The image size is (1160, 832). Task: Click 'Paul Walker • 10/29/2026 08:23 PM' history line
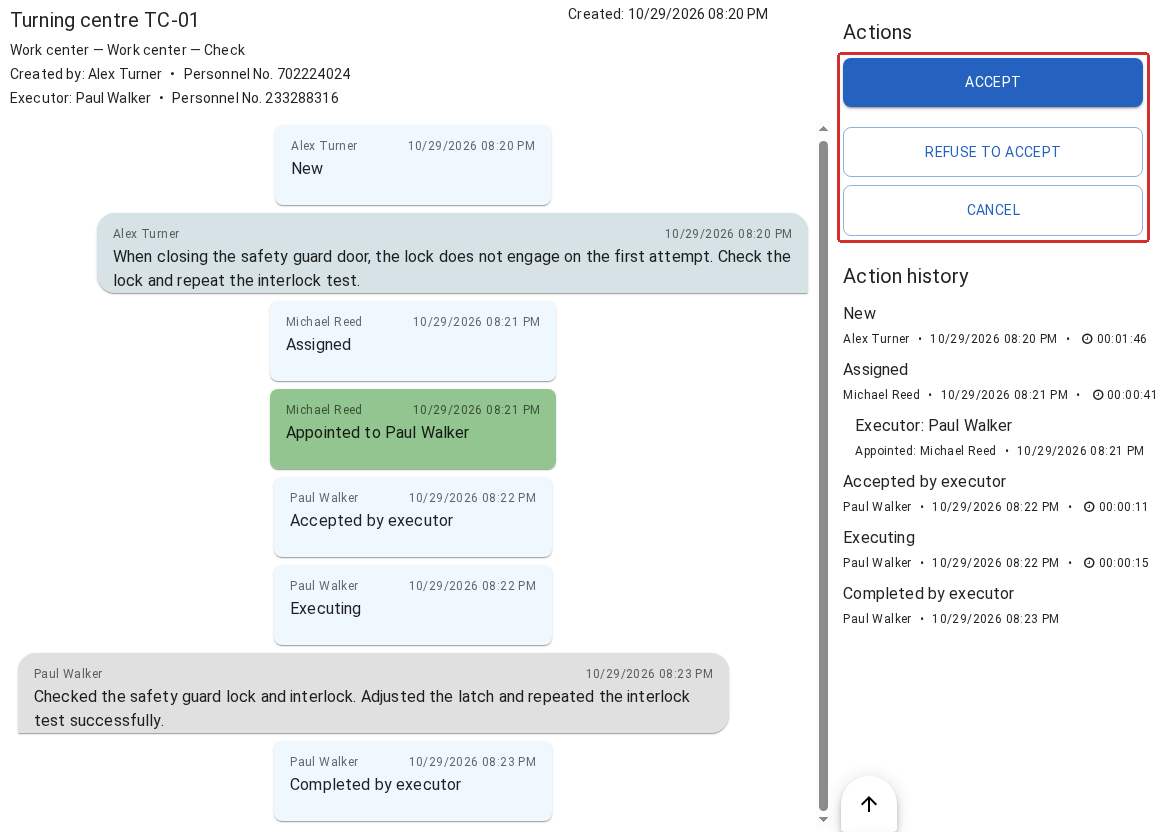point(951,619)
